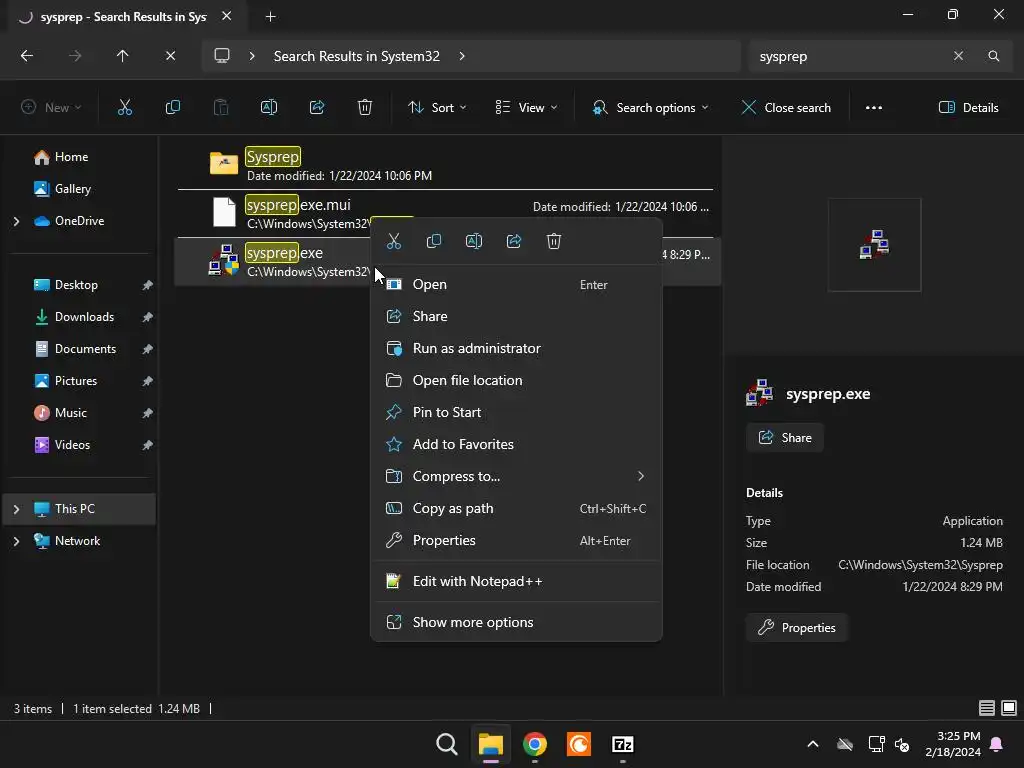Toggle the Details pane button
This screenshot has width=1024, height=768.
click(x=968, y=108)
